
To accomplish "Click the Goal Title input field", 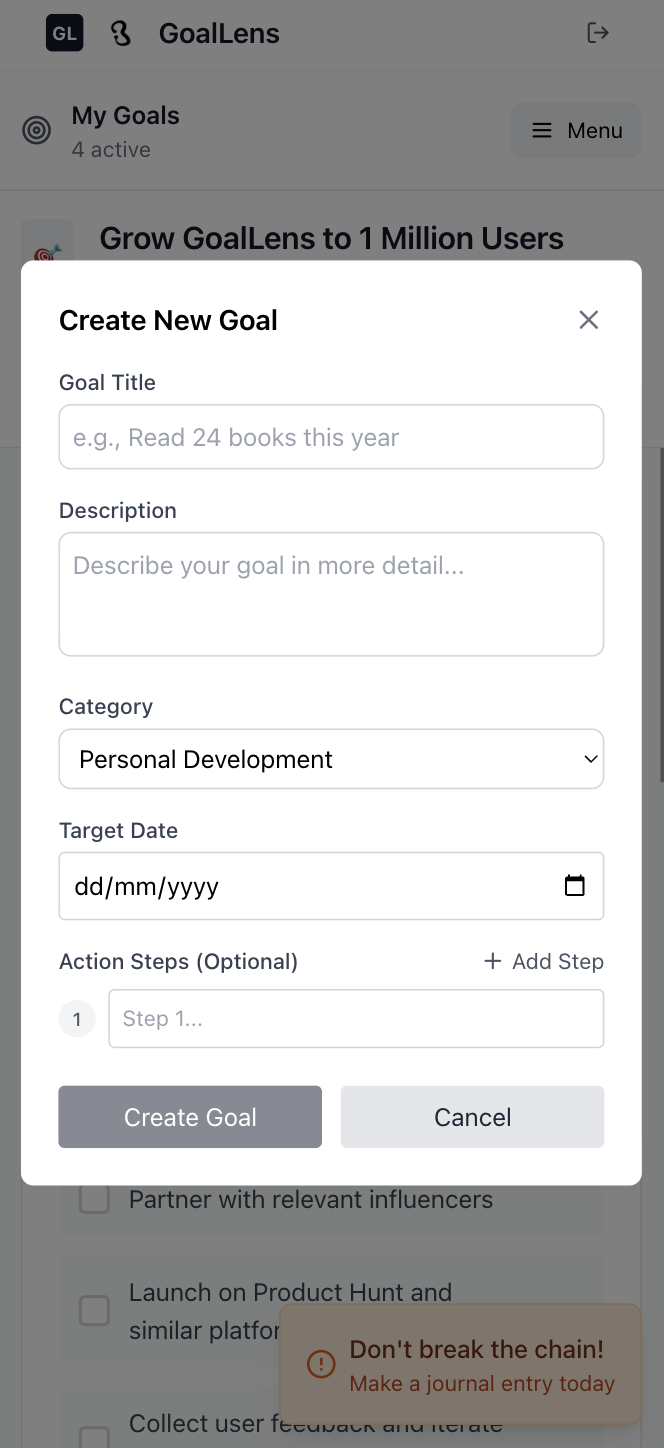I will pos(331,437).
